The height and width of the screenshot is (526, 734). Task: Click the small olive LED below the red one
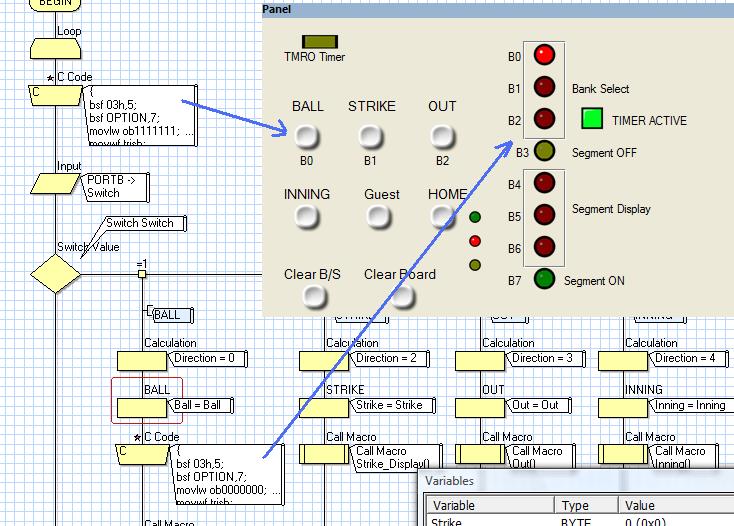[x=475, y=265]
